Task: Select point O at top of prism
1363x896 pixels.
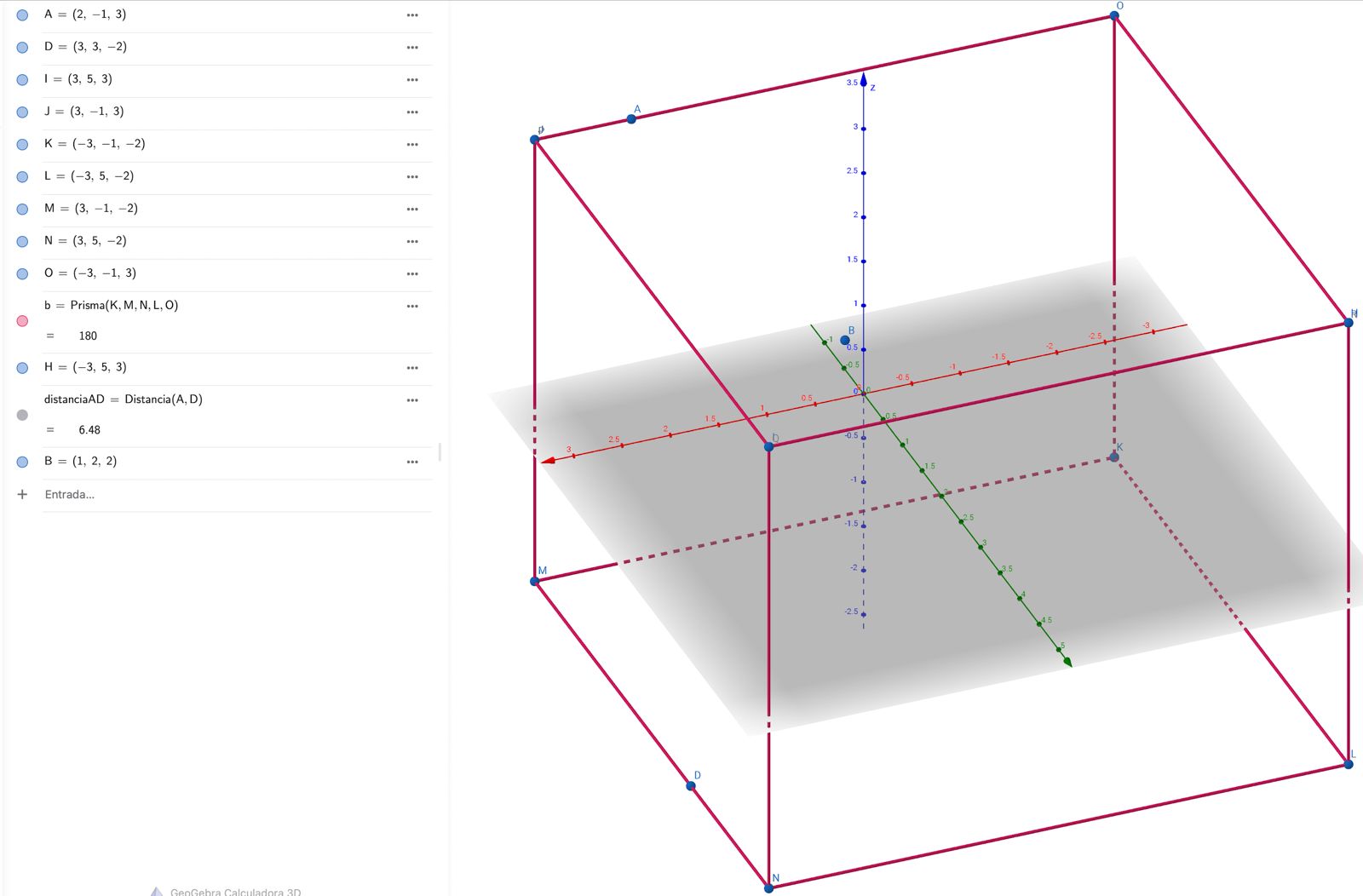Action: pos(1114,16)
